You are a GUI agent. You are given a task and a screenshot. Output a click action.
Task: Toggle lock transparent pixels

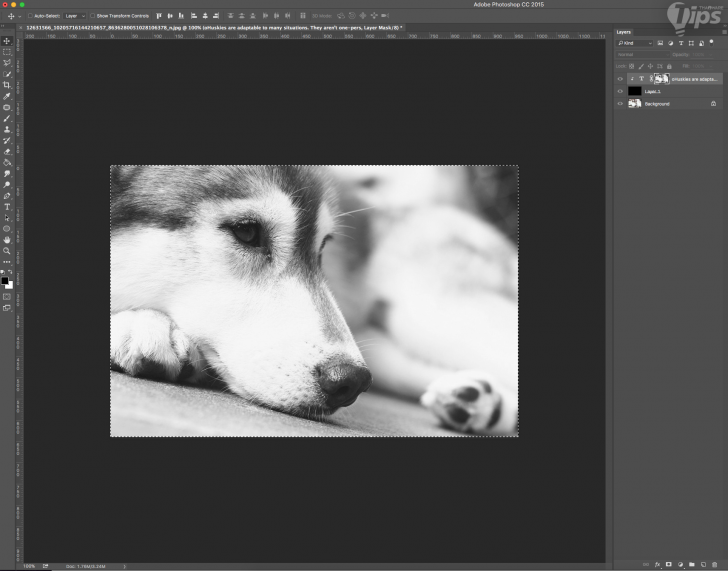[631, 66]
